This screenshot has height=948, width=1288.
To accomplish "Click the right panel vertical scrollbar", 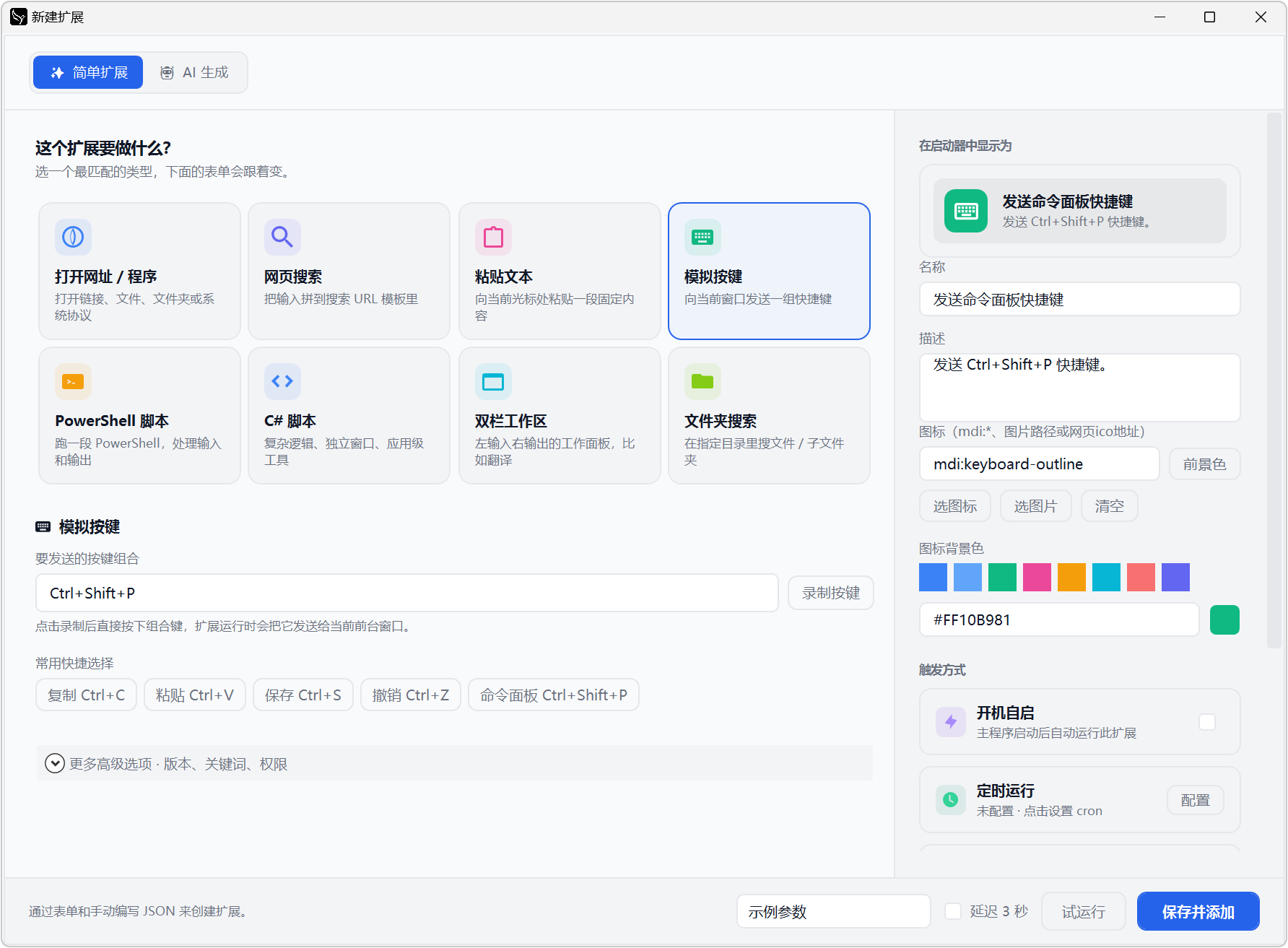I will click(x=1274, y=380).
